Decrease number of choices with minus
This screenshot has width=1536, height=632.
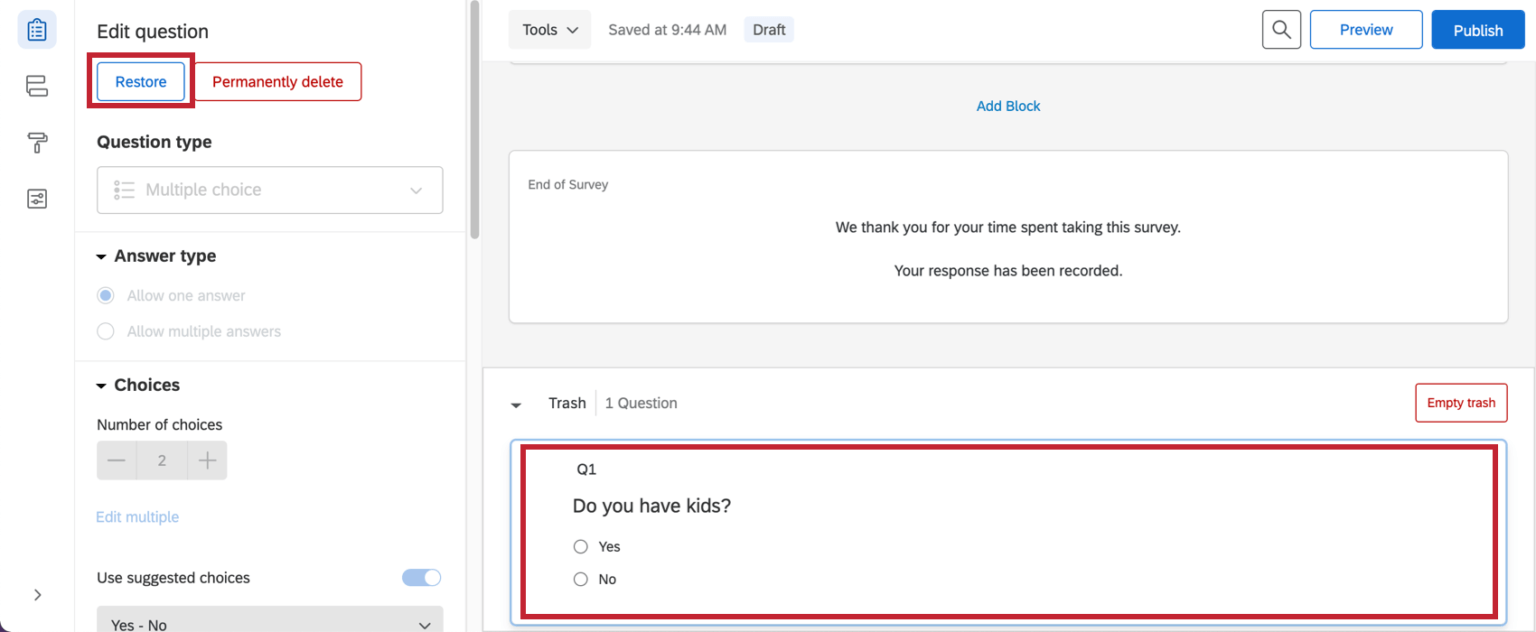click(116, 460)
